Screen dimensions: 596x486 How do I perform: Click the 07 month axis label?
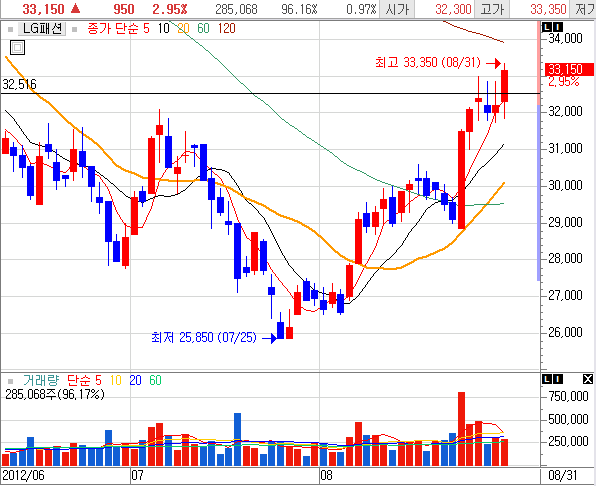click(138, 475)
